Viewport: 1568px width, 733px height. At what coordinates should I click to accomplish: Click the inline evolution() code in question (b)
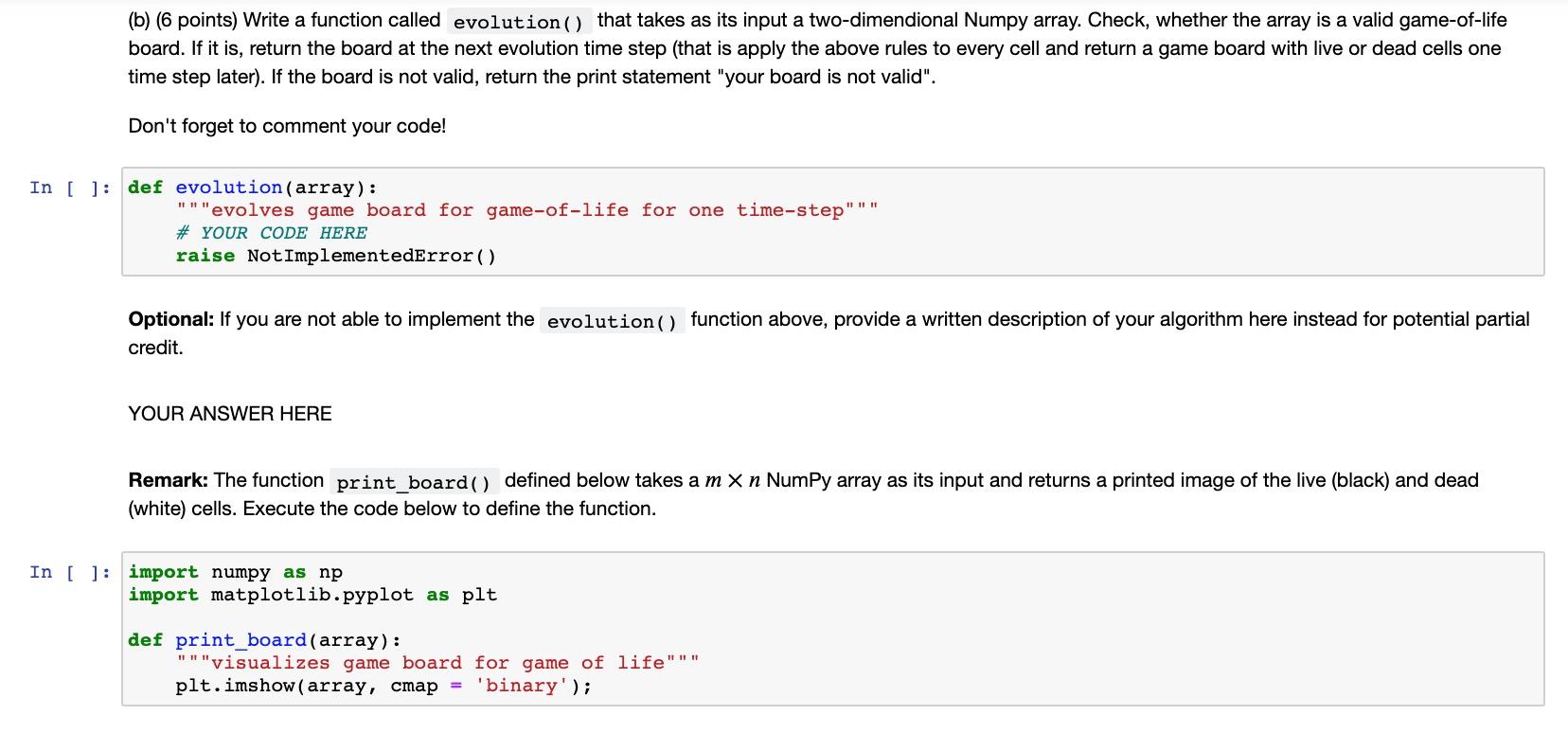(x=519, y=21)
